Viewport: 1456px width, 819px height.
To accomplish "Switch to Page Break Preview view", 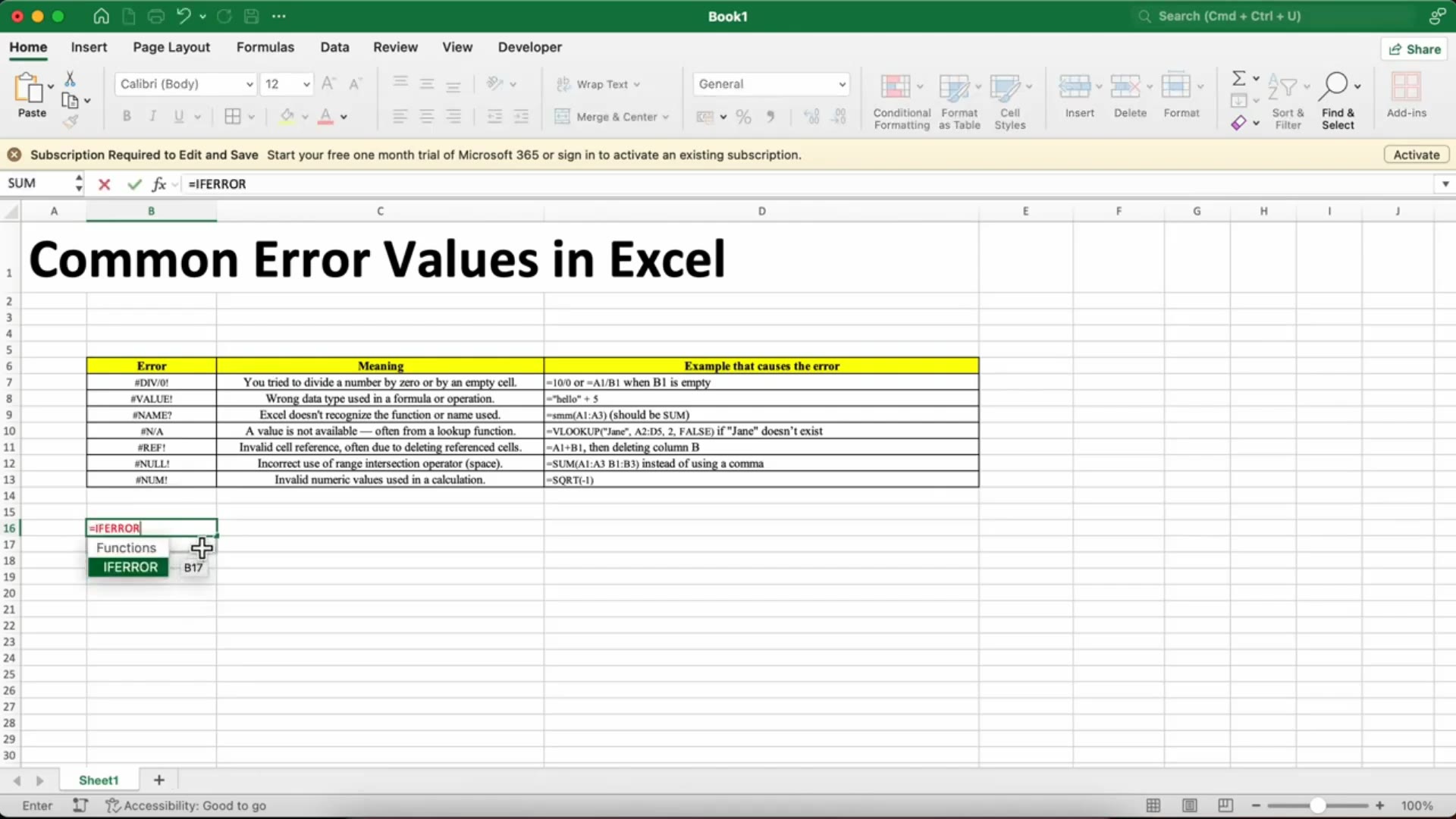I will [x=1225, y=805].
